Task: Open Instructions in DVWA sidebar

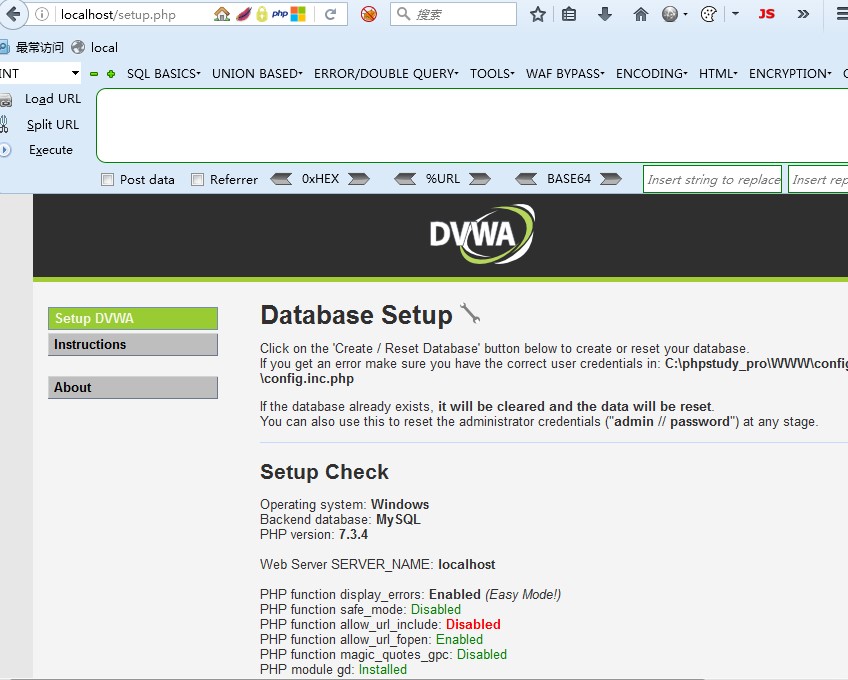Action: [133, 345]
